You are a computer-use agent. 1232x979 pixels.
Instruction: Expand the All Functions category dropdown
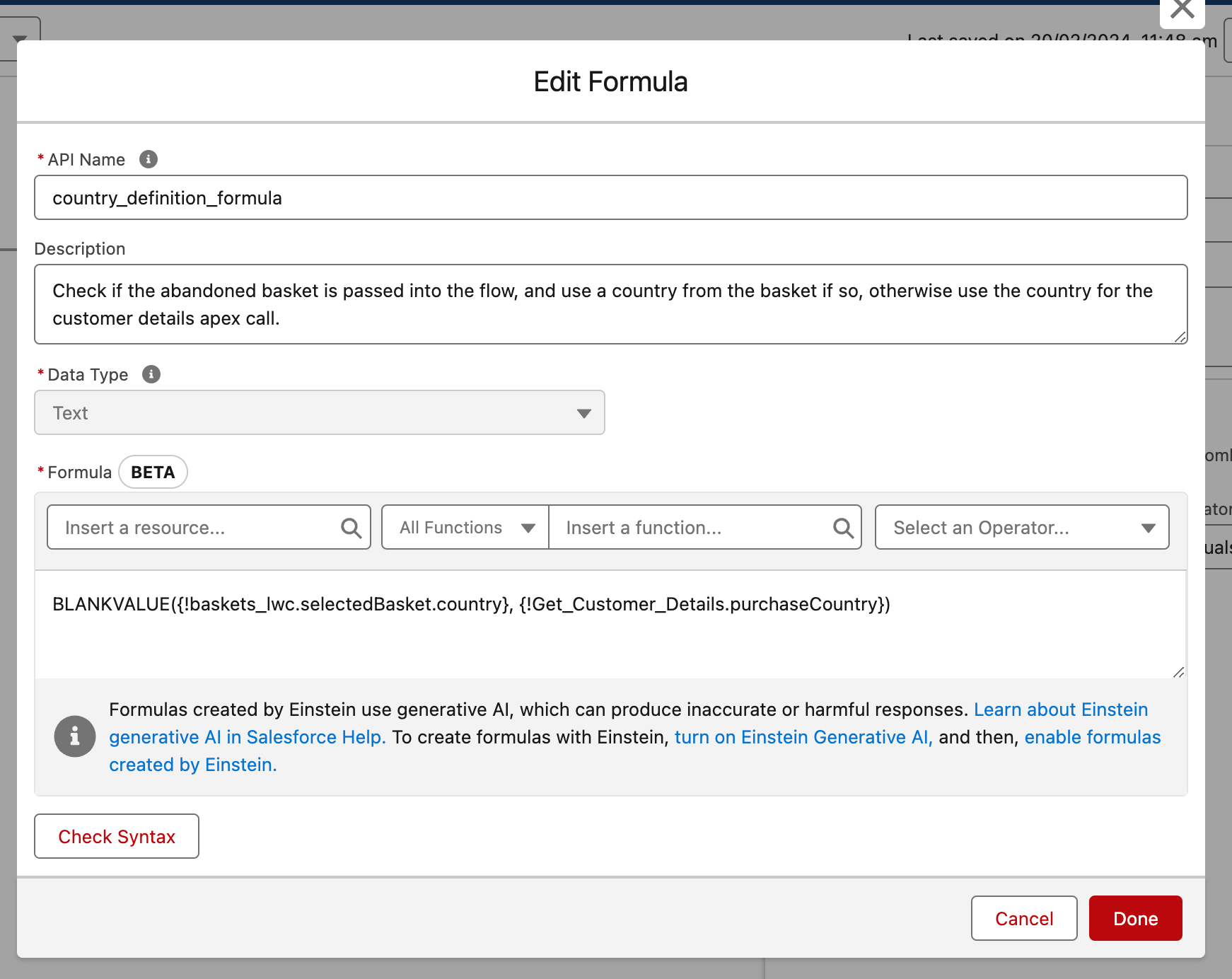465,528
